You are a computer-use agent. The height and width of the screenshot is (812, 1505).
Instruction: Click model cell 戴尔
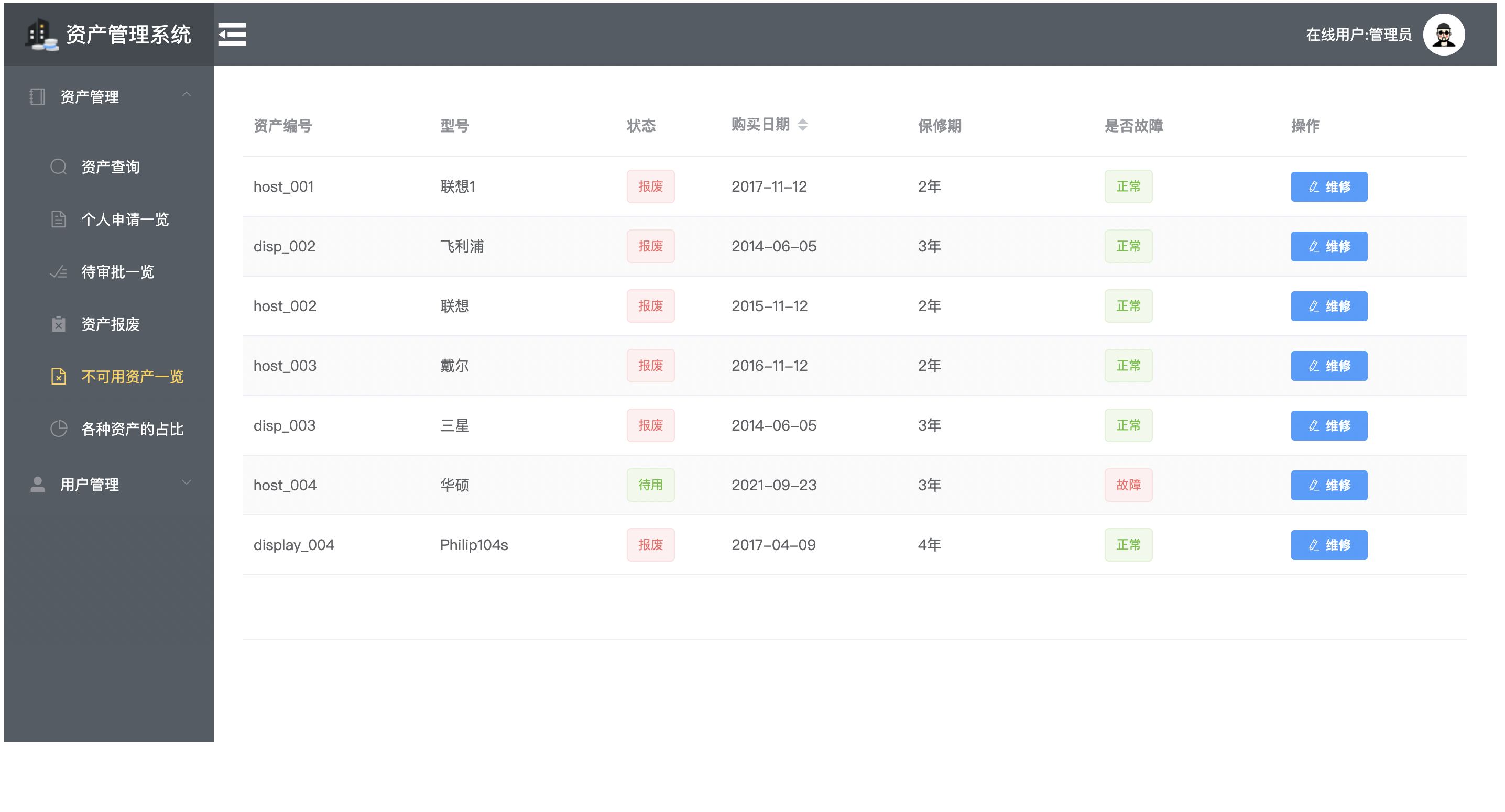point(454,366)
